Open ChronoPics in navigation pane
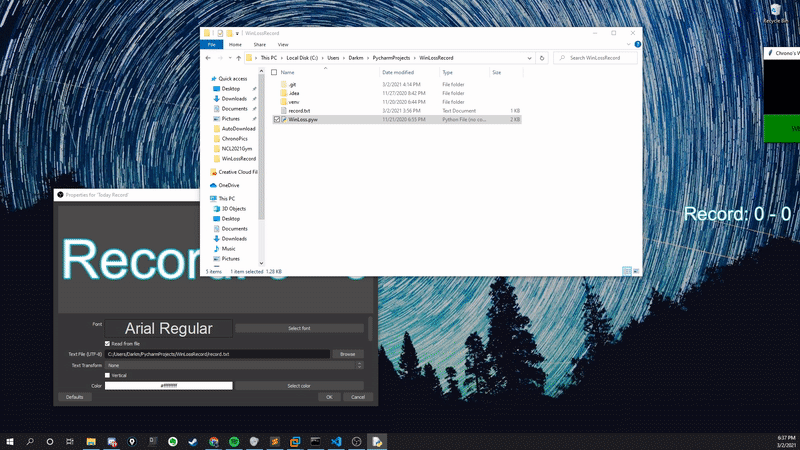The height and width of the screenshot is (450, 800). click(234, 139)
